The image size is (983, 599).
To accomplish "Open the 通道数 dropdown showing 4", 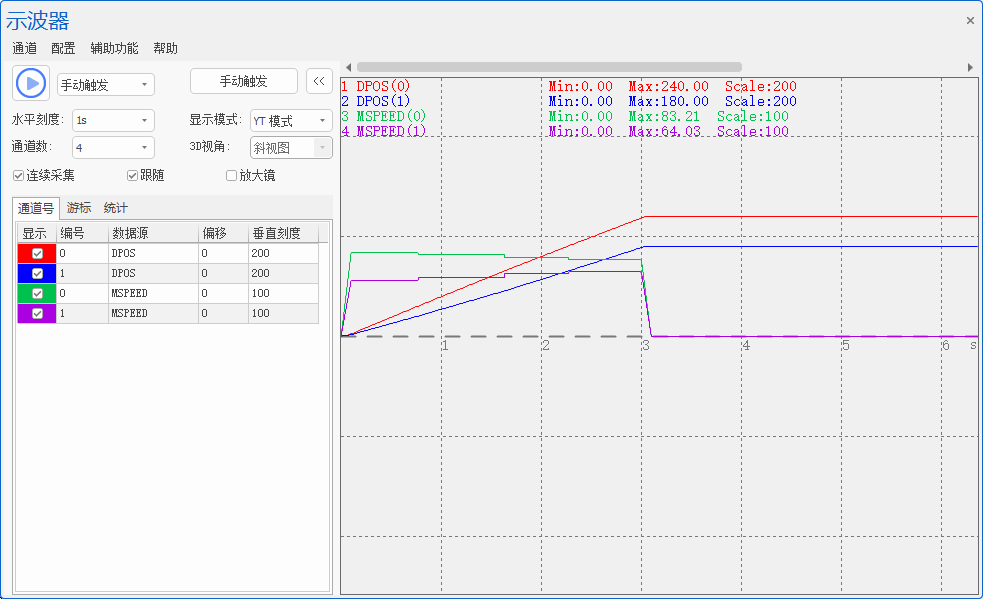I will (113, 147).
